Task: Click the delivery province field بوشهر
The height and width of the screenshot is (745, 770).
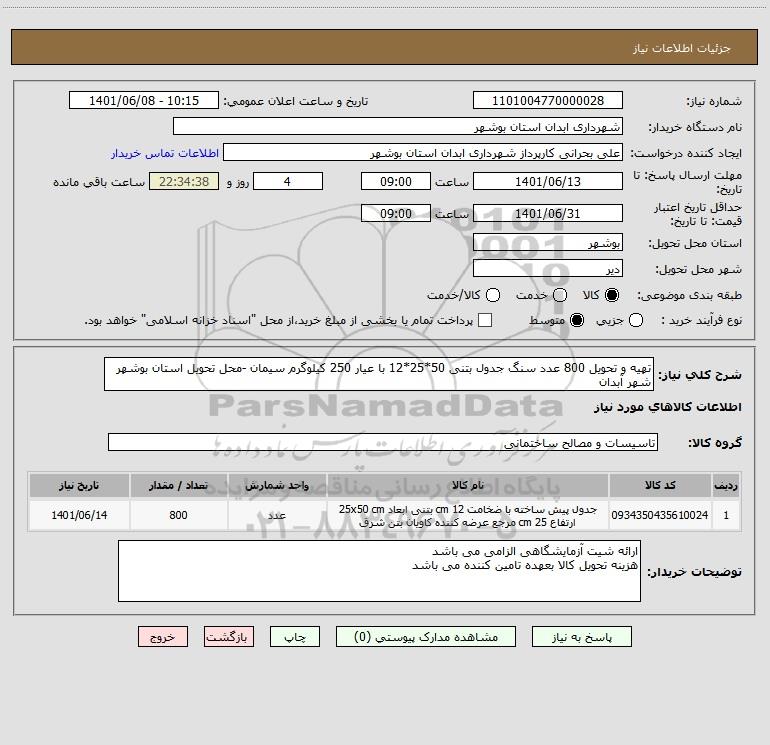Action: coord(548,243)
